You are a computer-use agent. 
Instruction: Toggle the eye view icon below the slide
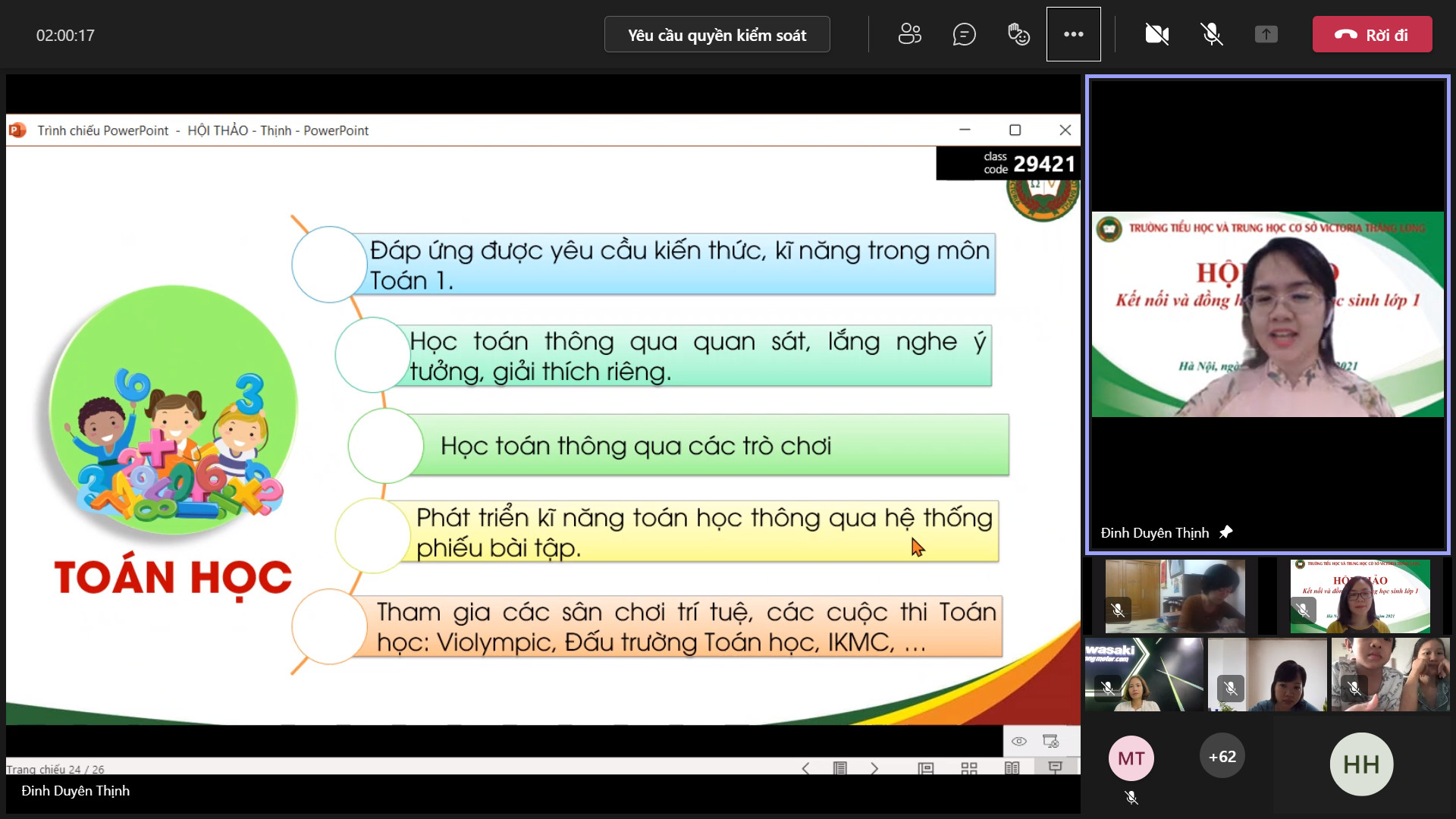click(x=1019, y=741)
